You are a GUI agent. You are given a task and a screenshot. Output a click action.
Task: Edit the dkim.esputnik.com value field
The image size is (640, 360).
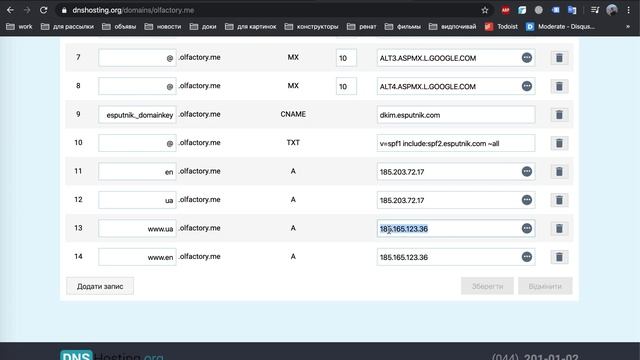point(456,115)
